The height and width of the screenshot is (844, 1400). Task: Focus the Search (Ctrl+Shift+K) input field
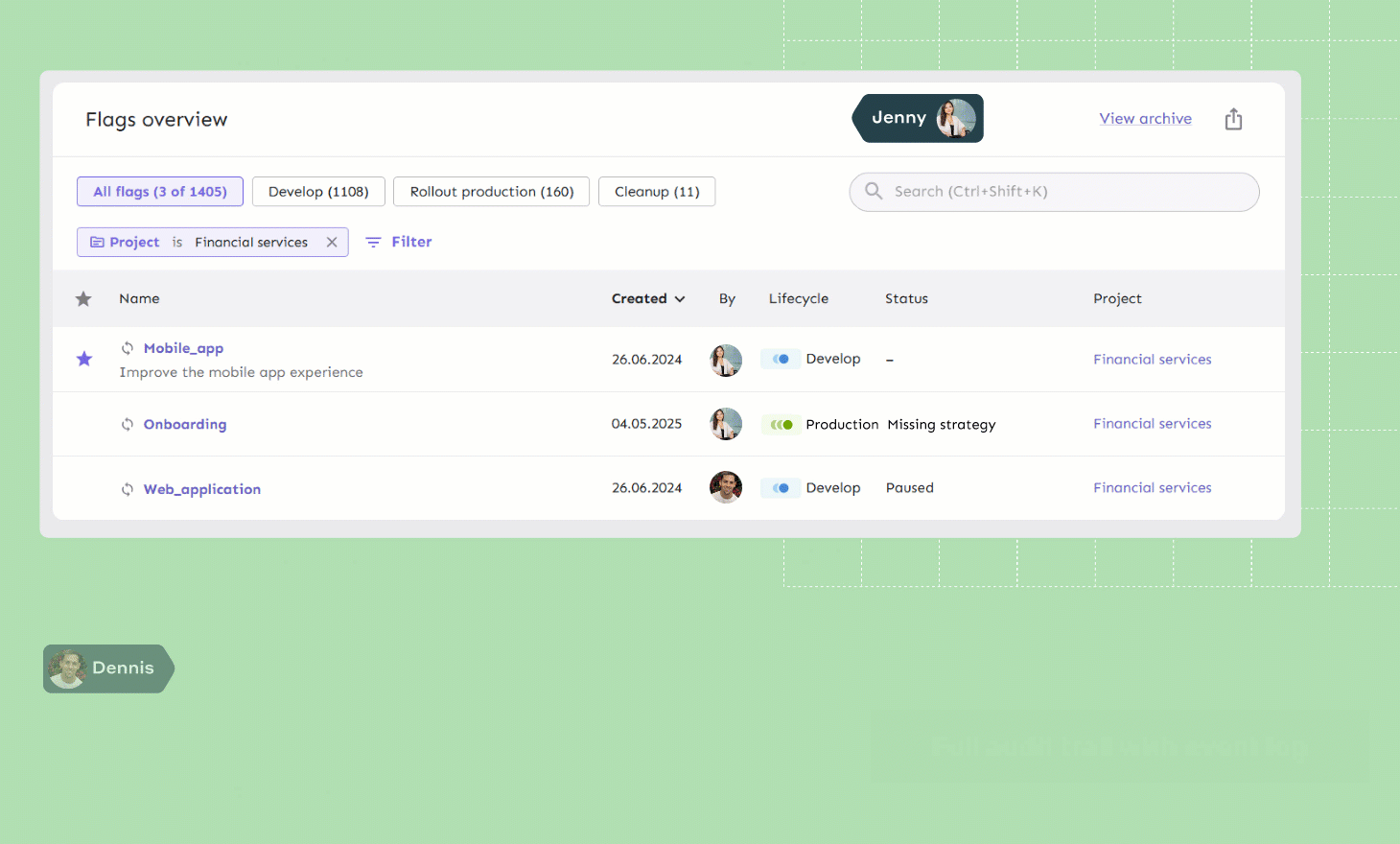coord(1064,192)
